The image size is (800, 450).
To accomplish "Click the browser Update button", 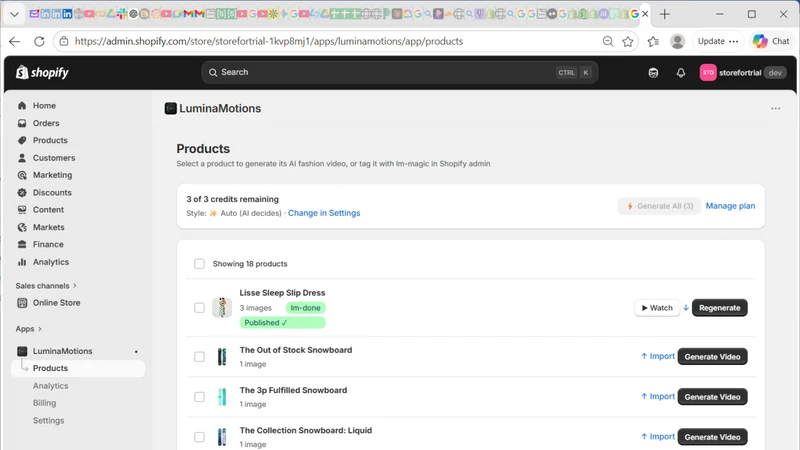I will [x=718, y=41].
